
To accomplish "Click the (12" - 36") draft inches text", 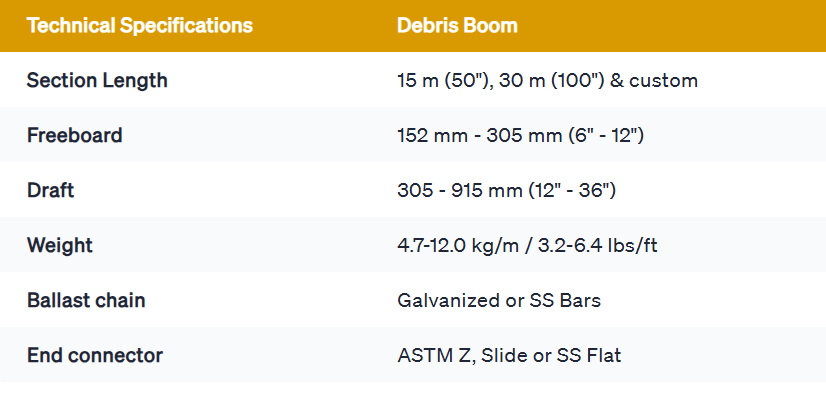I will pyautogui.click(x=569, y=190).
